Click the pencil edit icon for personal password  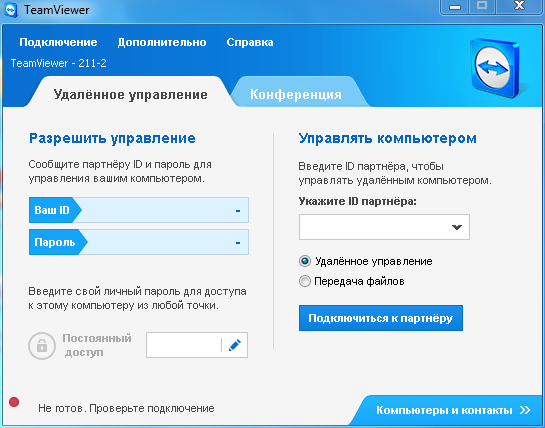click(x=235, y=345)
